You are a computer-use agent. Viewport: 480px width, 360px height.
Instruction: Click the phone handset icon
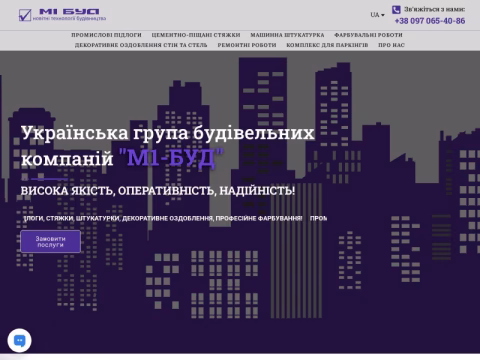coord(396,9)
